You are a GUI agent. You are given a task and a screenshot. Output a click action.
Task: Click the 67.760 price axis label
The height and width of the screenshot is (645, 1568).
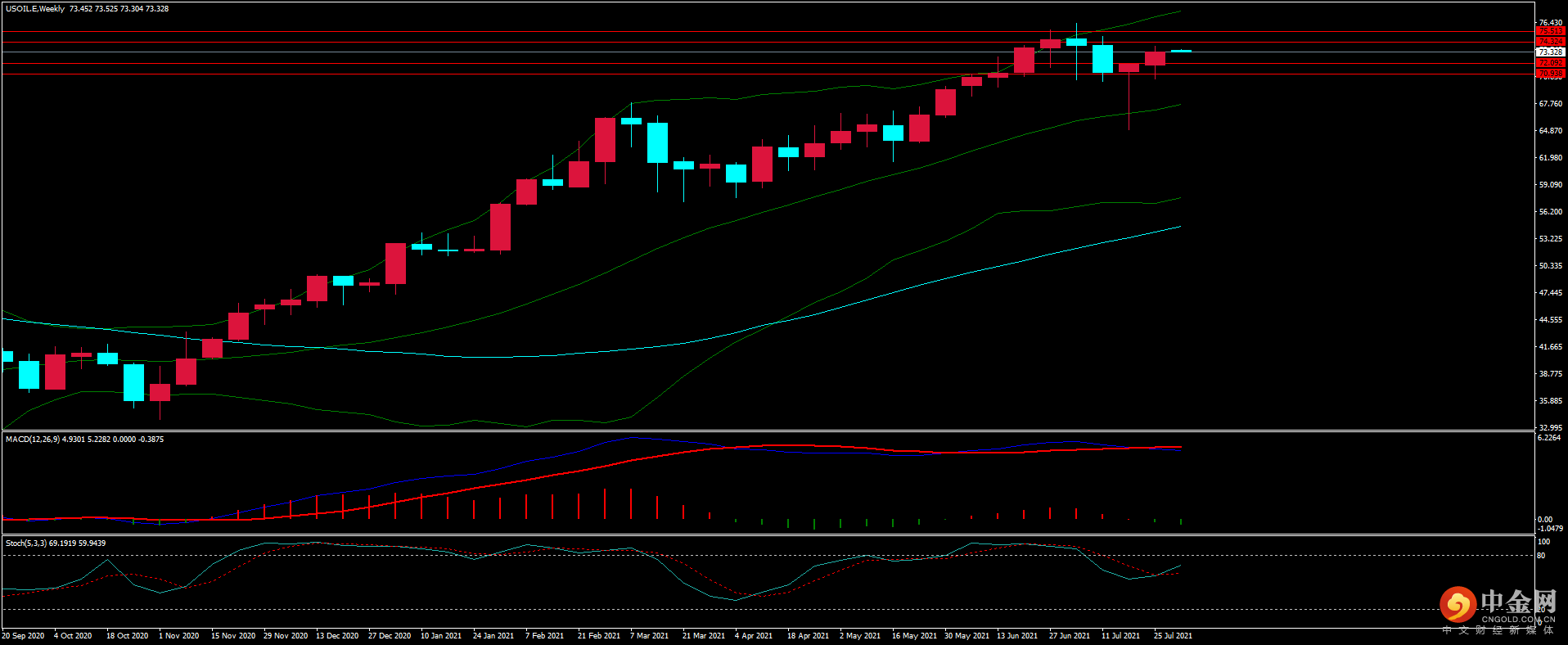[x=1550, y=104]
